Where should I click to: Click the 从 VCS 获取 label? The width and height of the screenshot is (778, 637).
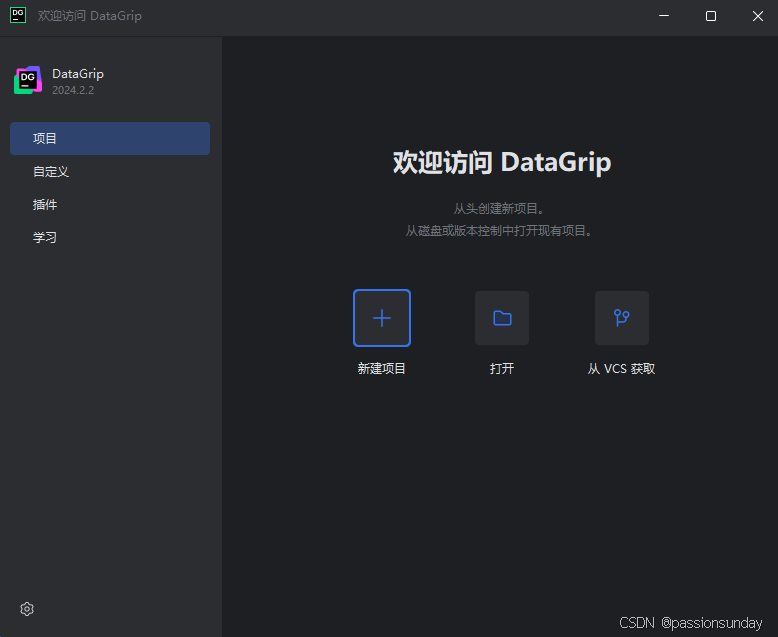[x=621, y=369]
